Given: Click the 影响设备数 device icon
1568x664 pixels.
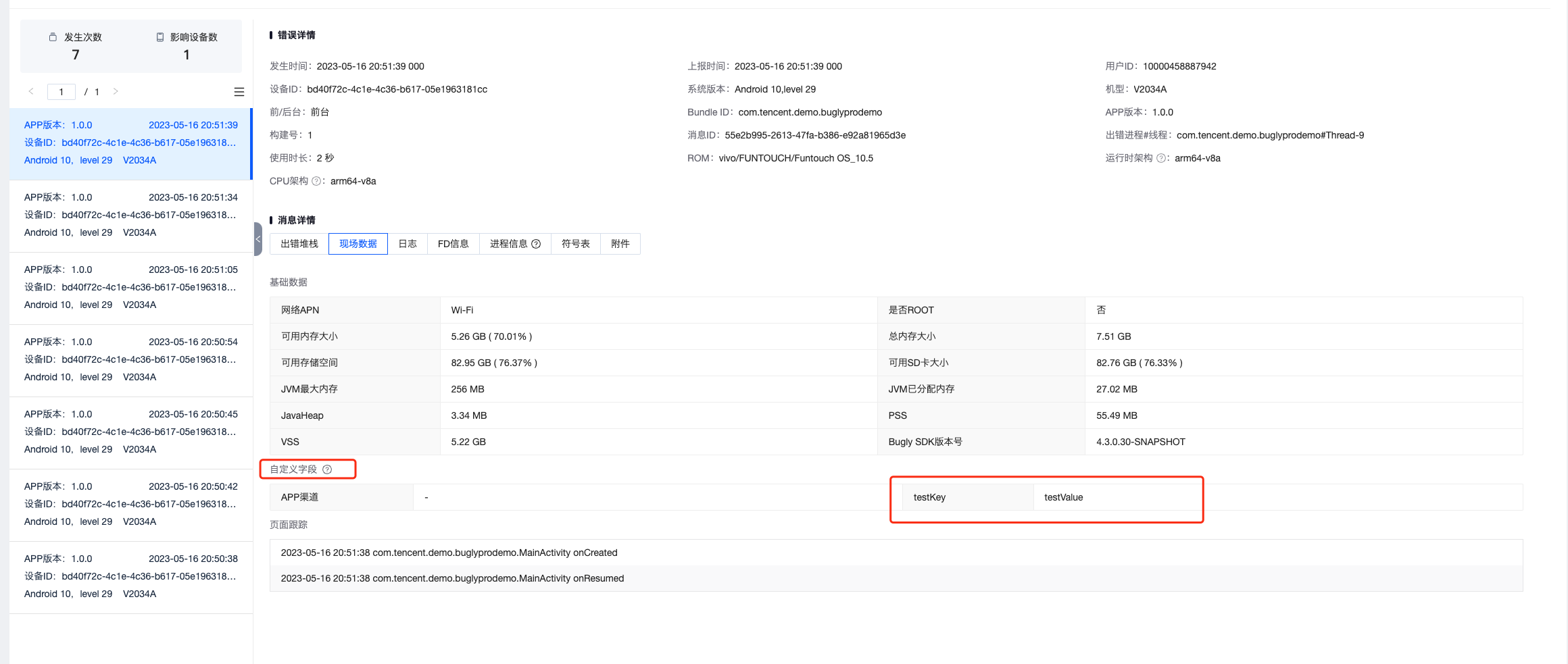Looking at the screenshot, I should coord(160,37).
